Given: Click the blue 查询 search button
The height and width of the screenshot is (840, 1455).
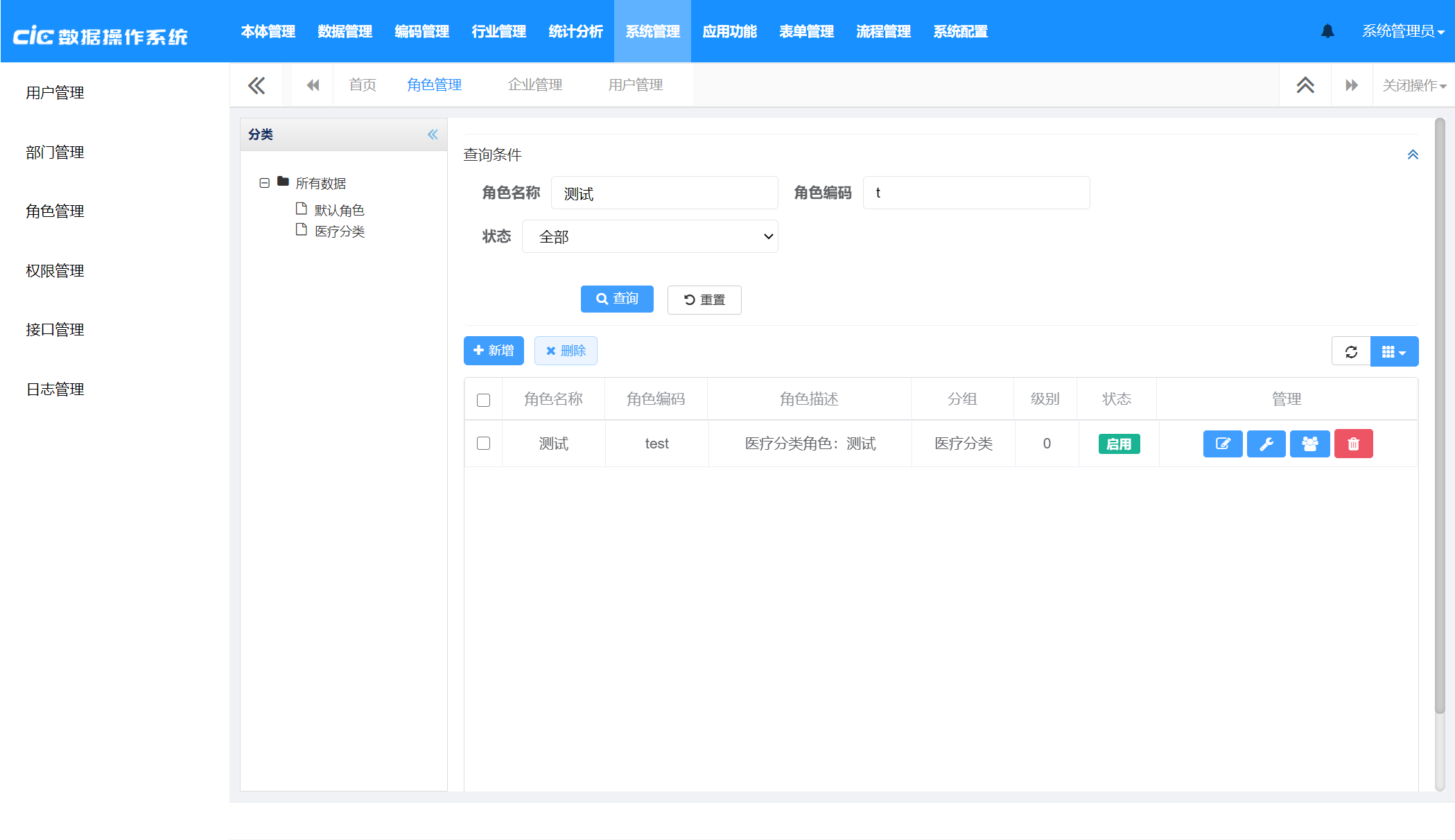Looking at the screenshot, I should 617,299.
